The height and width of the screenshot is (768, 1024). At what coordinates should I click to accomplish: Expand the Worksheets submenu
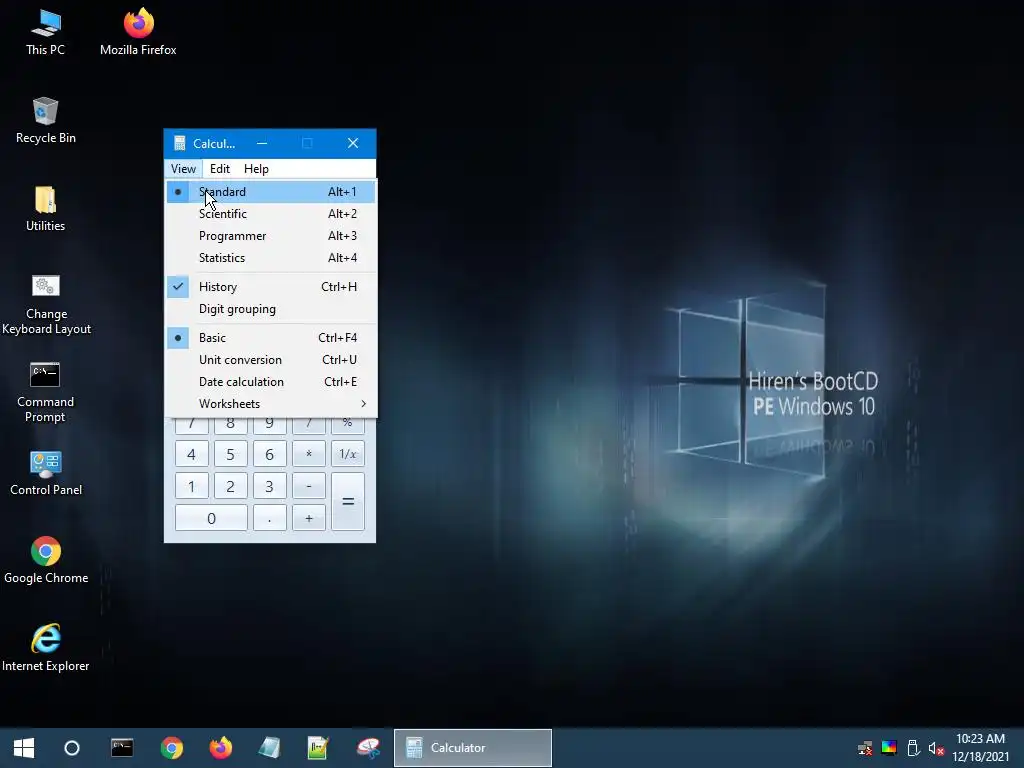tap(270, 404)
